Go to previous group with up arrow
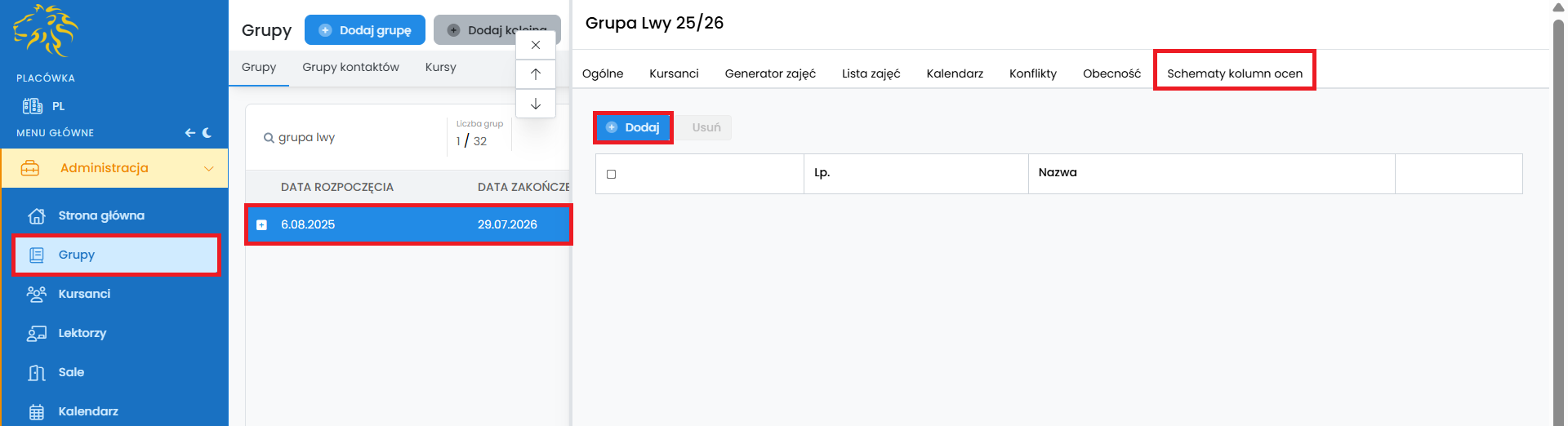 point(536,74)
